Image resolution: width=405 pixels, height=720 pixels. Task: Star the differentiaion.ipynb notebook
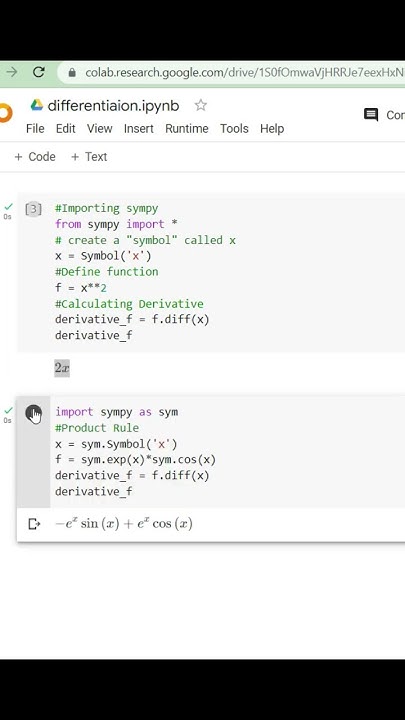coord(200,105)
